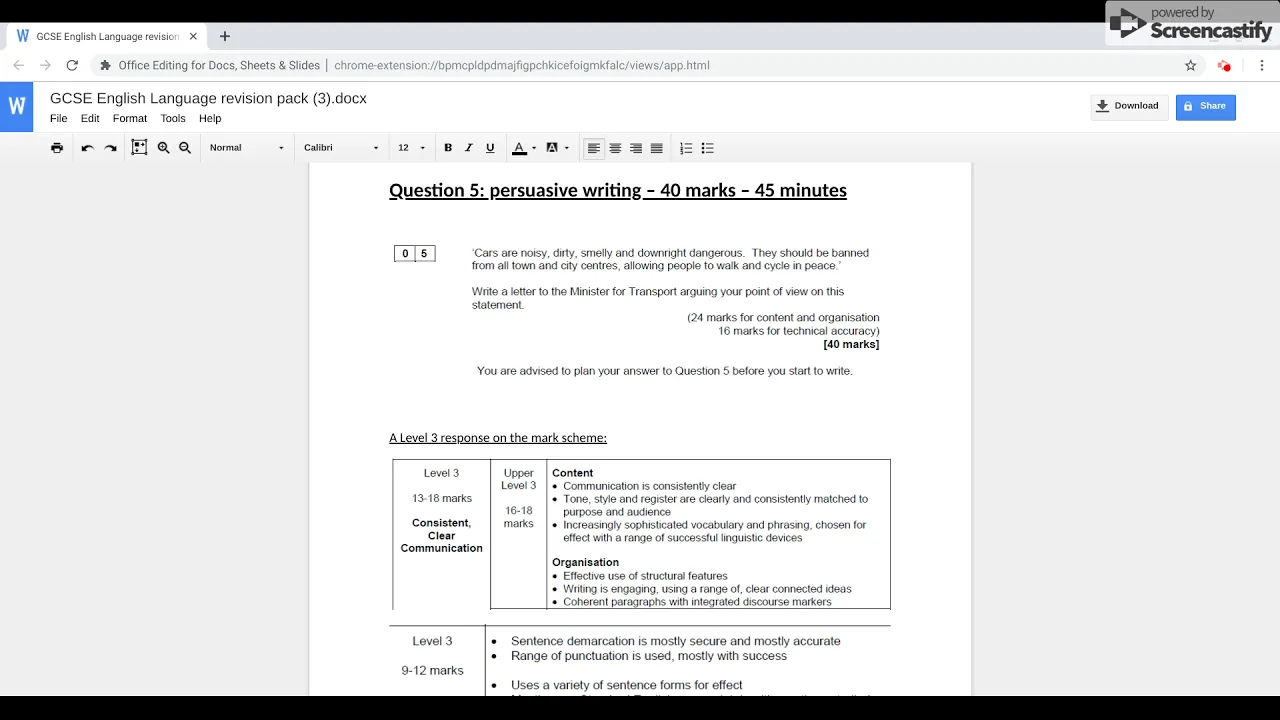Open the Edit menu
1280x720 pixels.
tap(90, 118)
